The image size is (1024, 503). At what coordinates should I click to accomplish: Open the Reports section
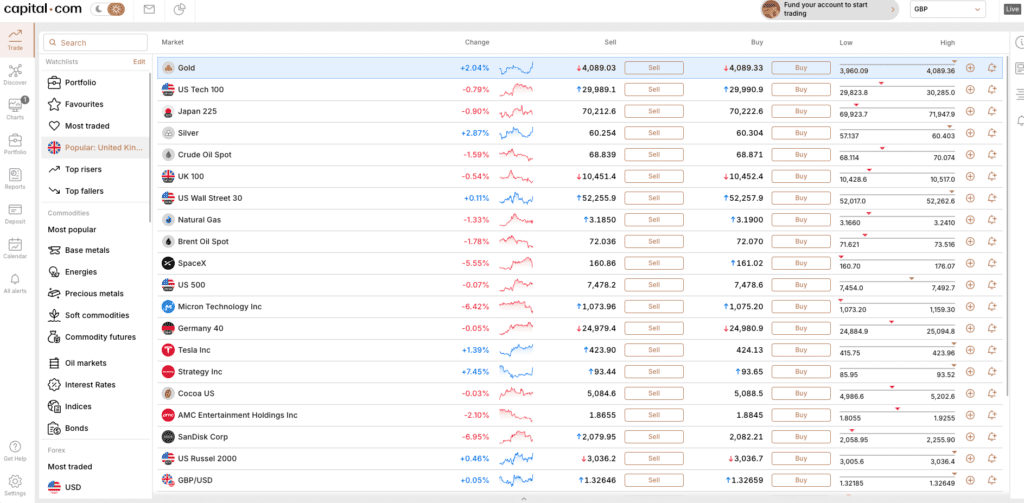[x=15, y=178]
